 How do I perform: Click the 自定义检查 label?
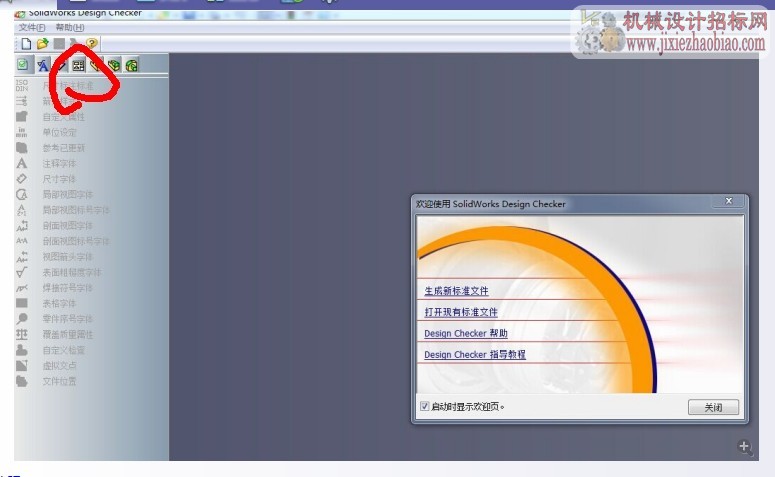[64, 350]
